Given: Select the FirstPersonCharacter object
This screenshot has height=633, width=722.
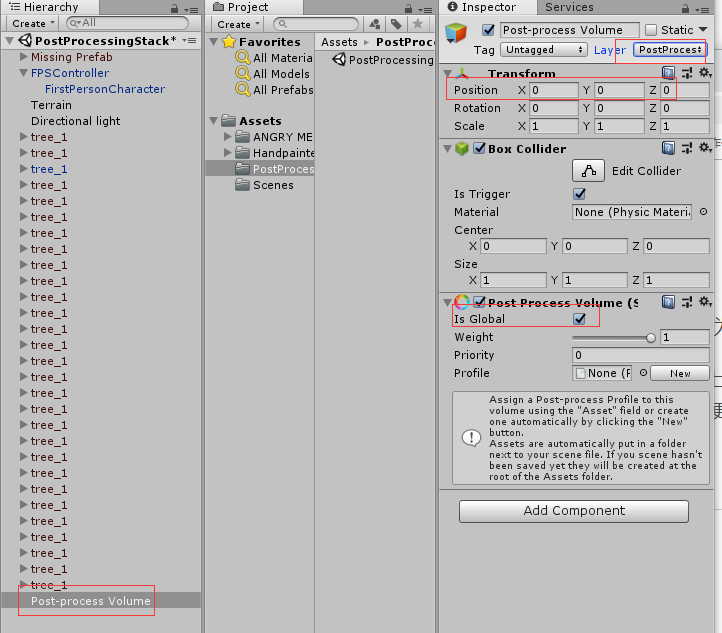Looking at the screenshot, I should pos(105,89).
